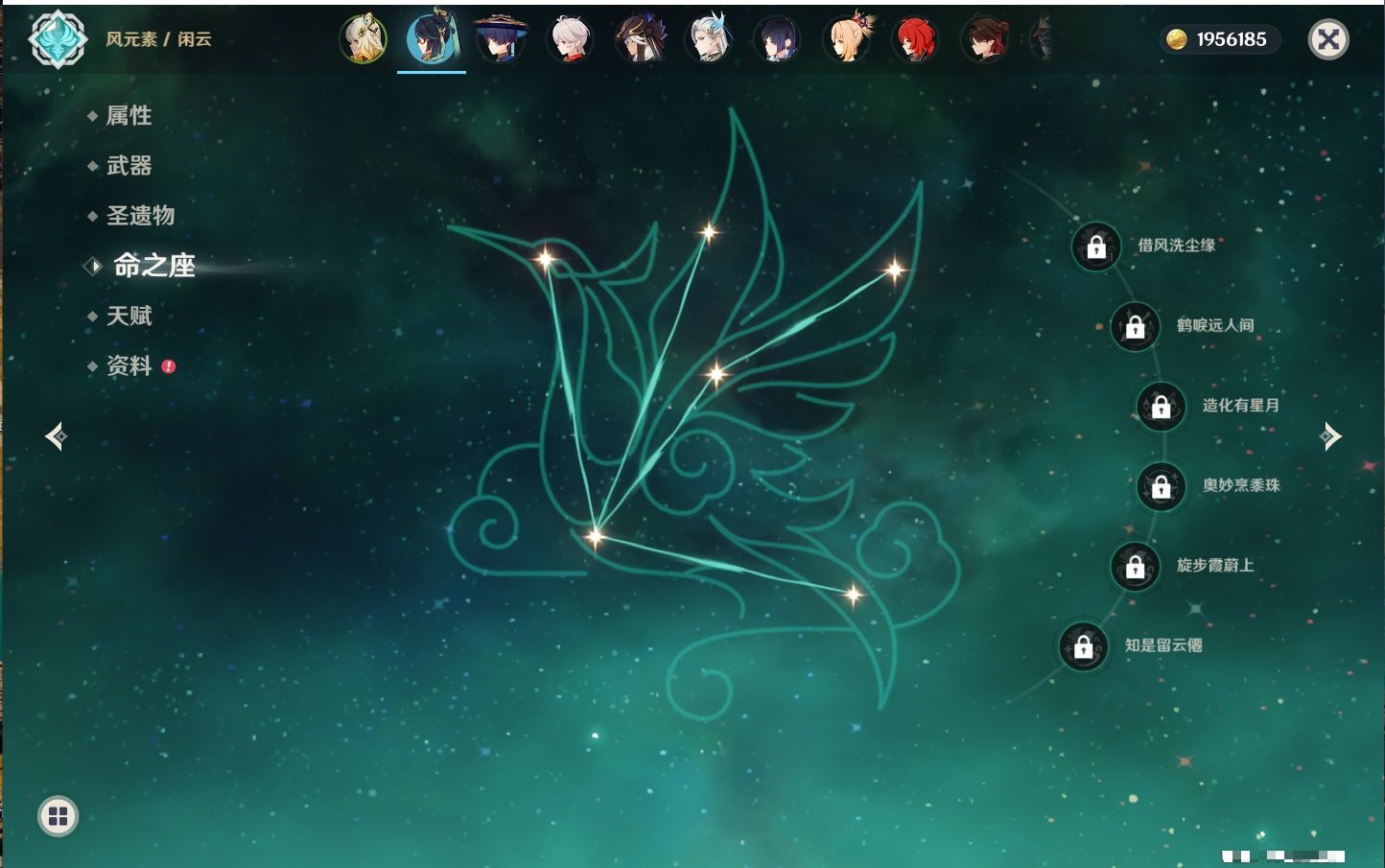This screenshot has height=868, width=1385.
Task: Switch to Raiden Shogun's purple-haired portrait
Action: 778,39
